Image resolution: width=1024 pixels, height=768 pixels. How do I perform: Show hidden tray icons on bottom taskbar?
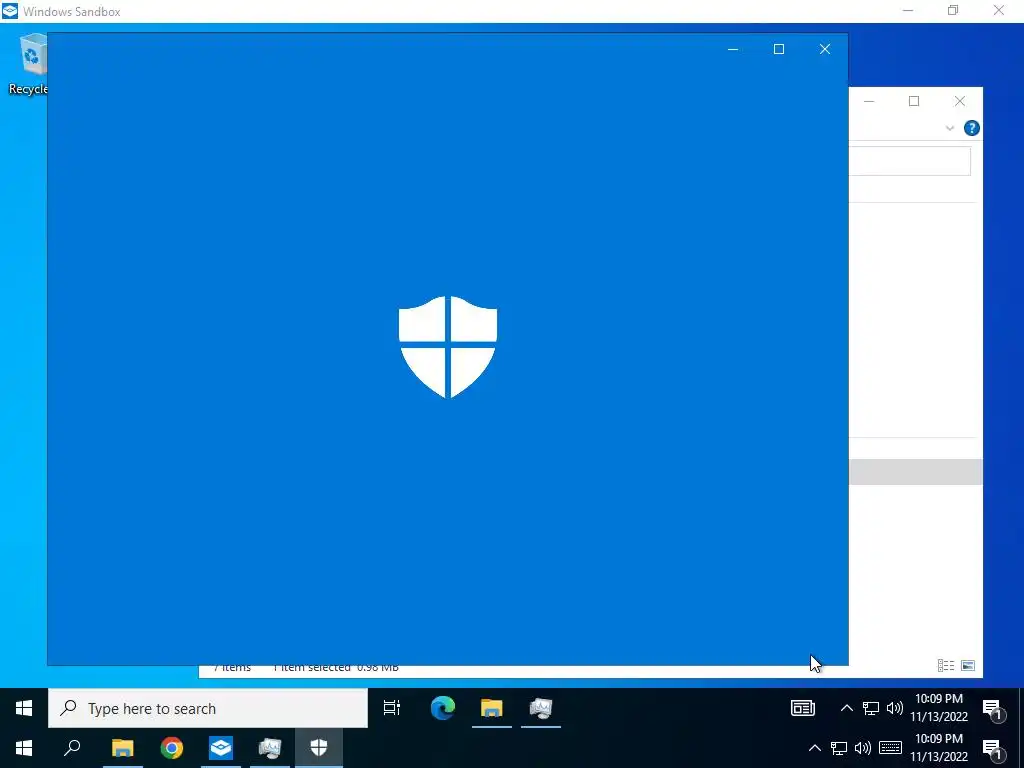[814, 748]
